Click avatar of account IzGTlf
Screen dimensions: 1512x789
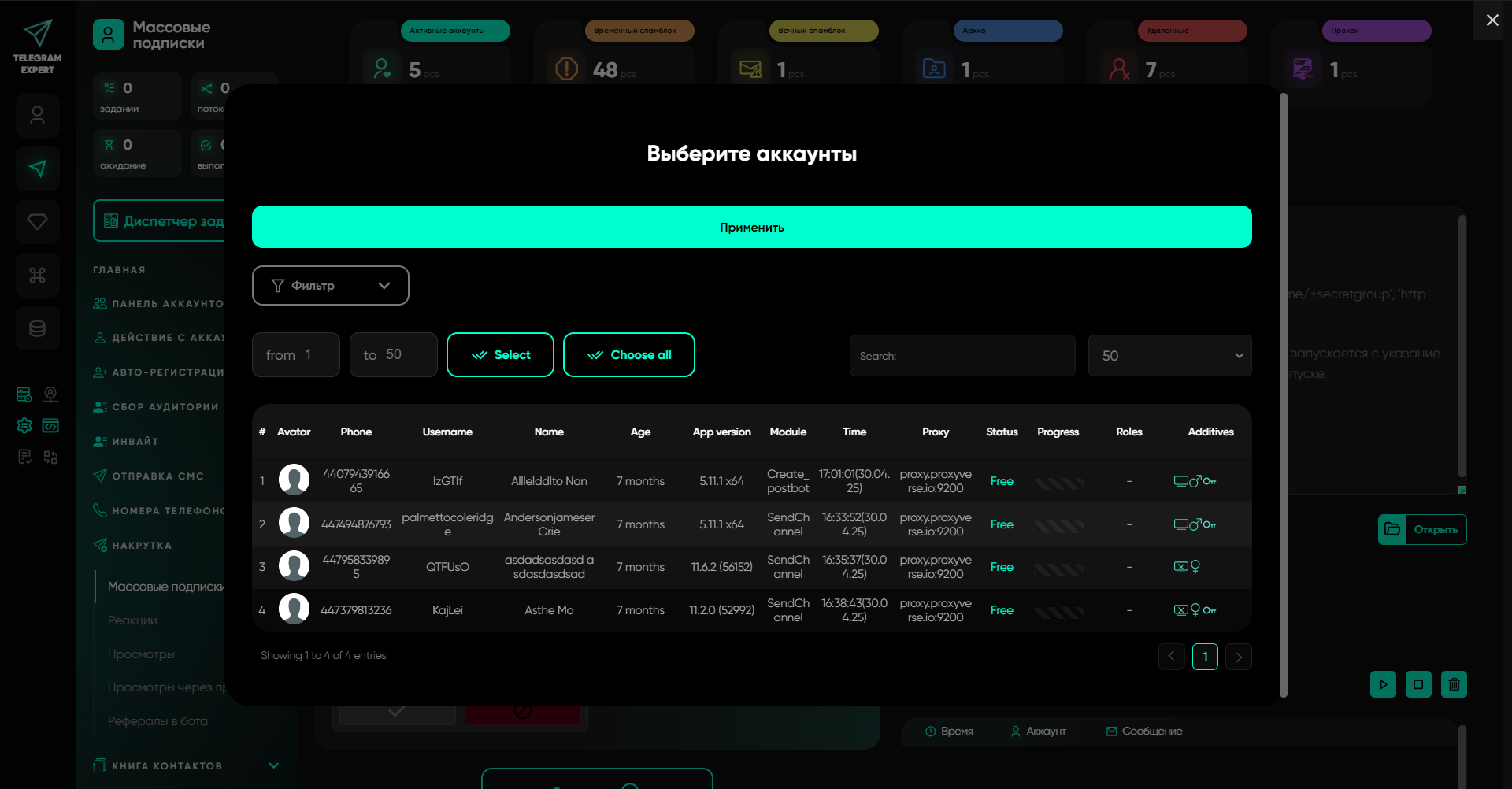coord(294,480)
